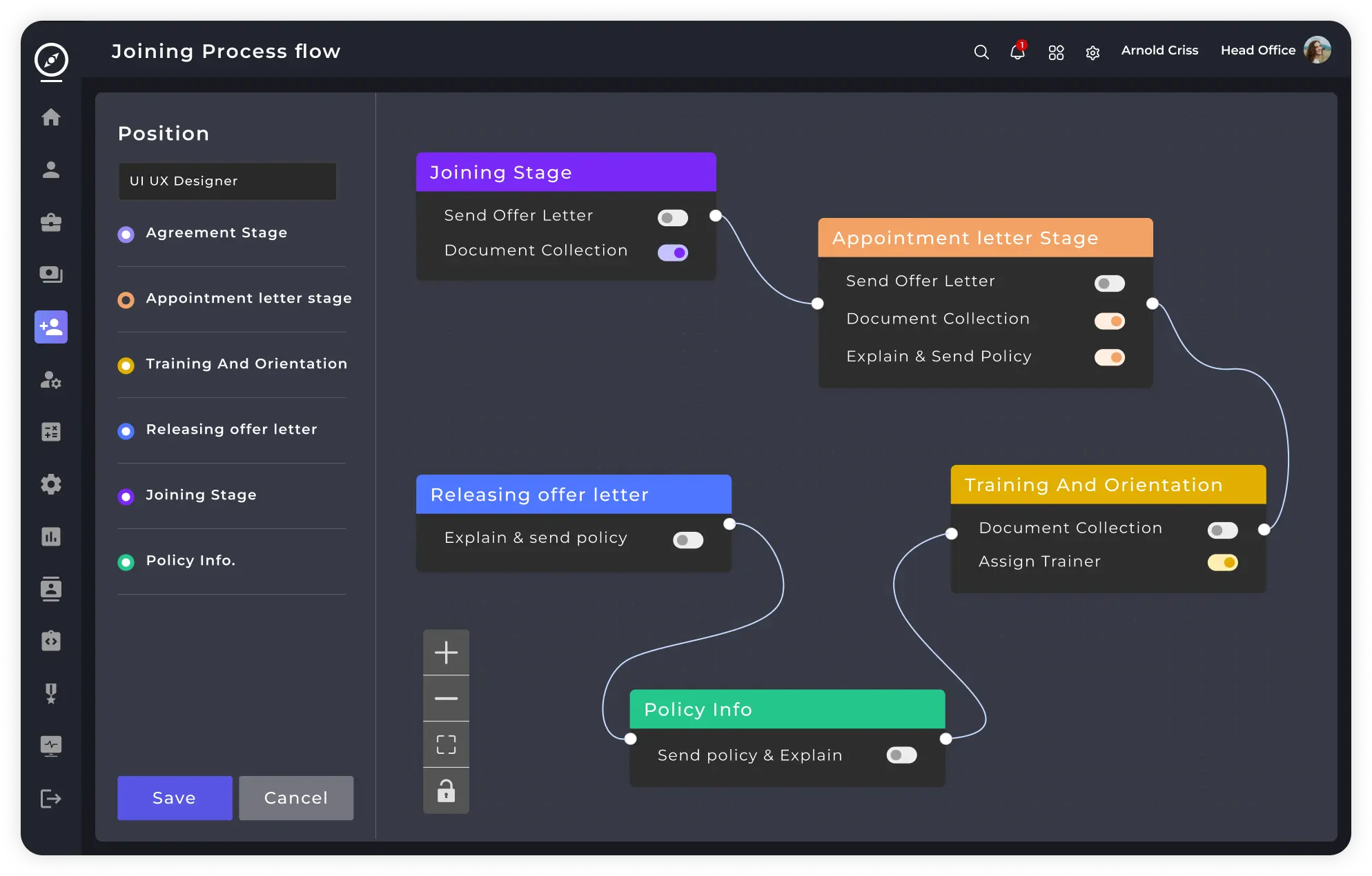Viewport: 1372px width, 876px height.
Task: Zoom in with the plus canvas control
Action: point(446,653)
